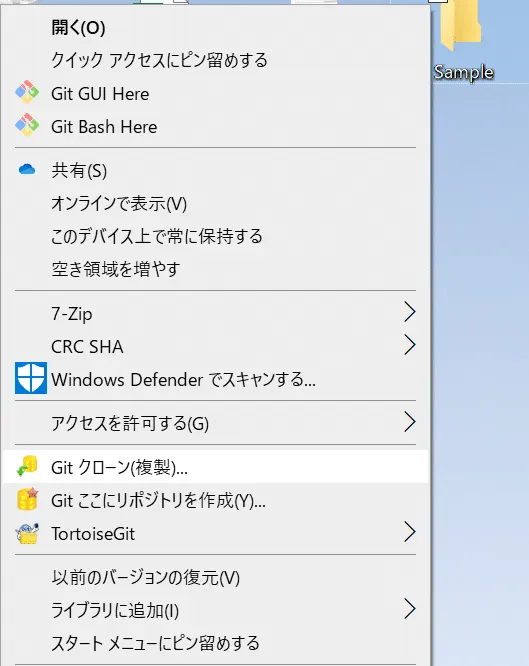The height and width of the screenshot is (666, 529).
Task: Expand the アクセスを許可する submenu arrow
Action: pos(409,422)
